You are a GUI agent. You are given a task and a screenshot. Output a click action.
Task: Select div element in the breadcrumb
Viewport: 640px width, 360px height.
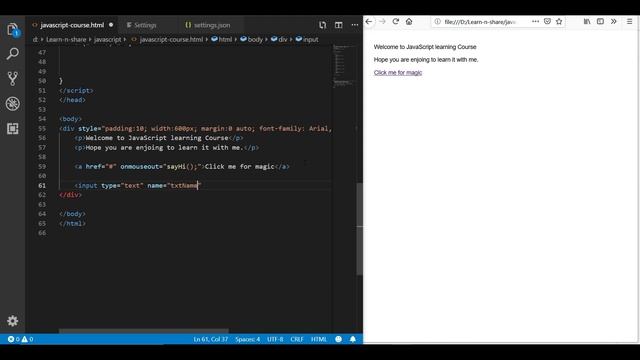(282, 40)
